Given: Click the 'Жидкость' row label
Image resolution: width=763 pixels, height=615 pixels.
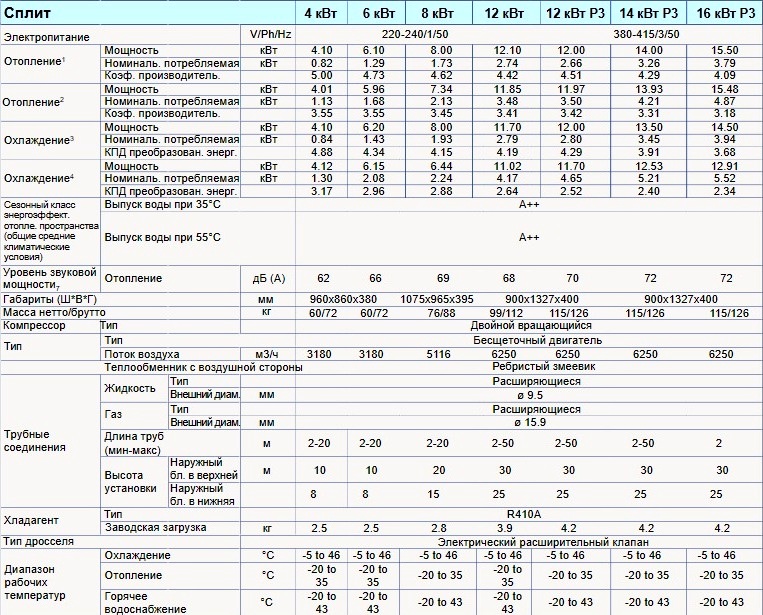Looking at the screenshot, I should pyautogui.click(x=130, y=388).
